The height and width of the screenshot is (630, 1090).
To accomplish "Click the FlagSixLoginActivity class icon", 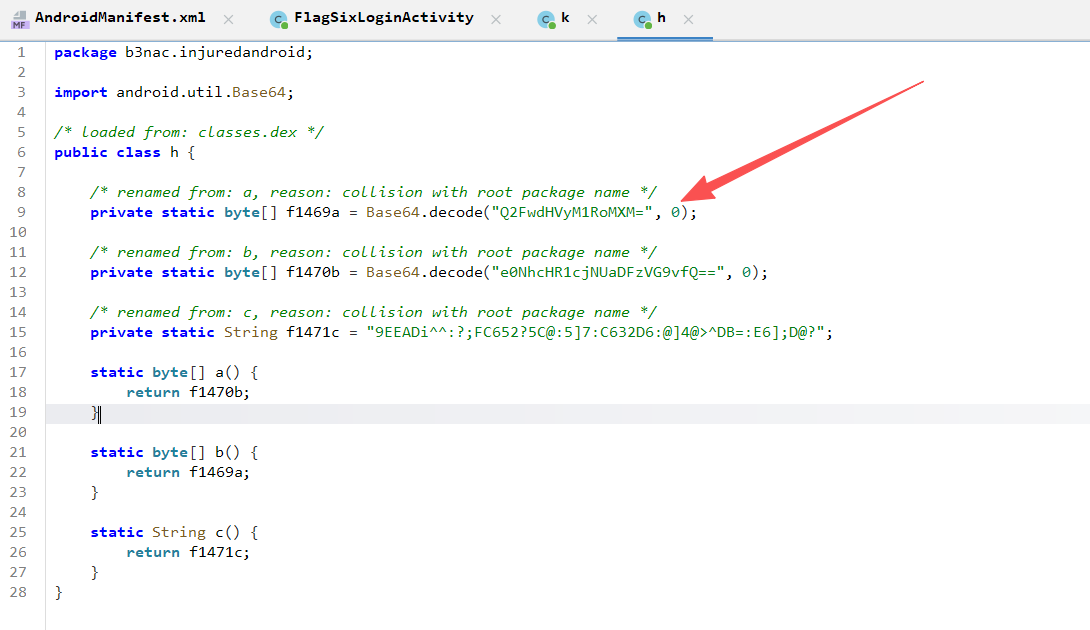I will (279, 19).
